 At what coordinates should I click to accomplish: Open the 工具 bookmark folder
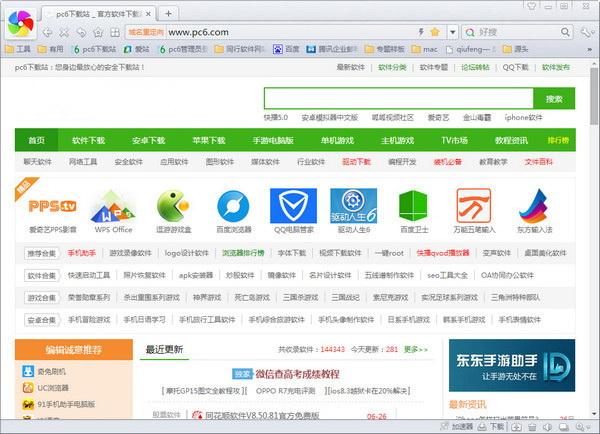(18, 49)
